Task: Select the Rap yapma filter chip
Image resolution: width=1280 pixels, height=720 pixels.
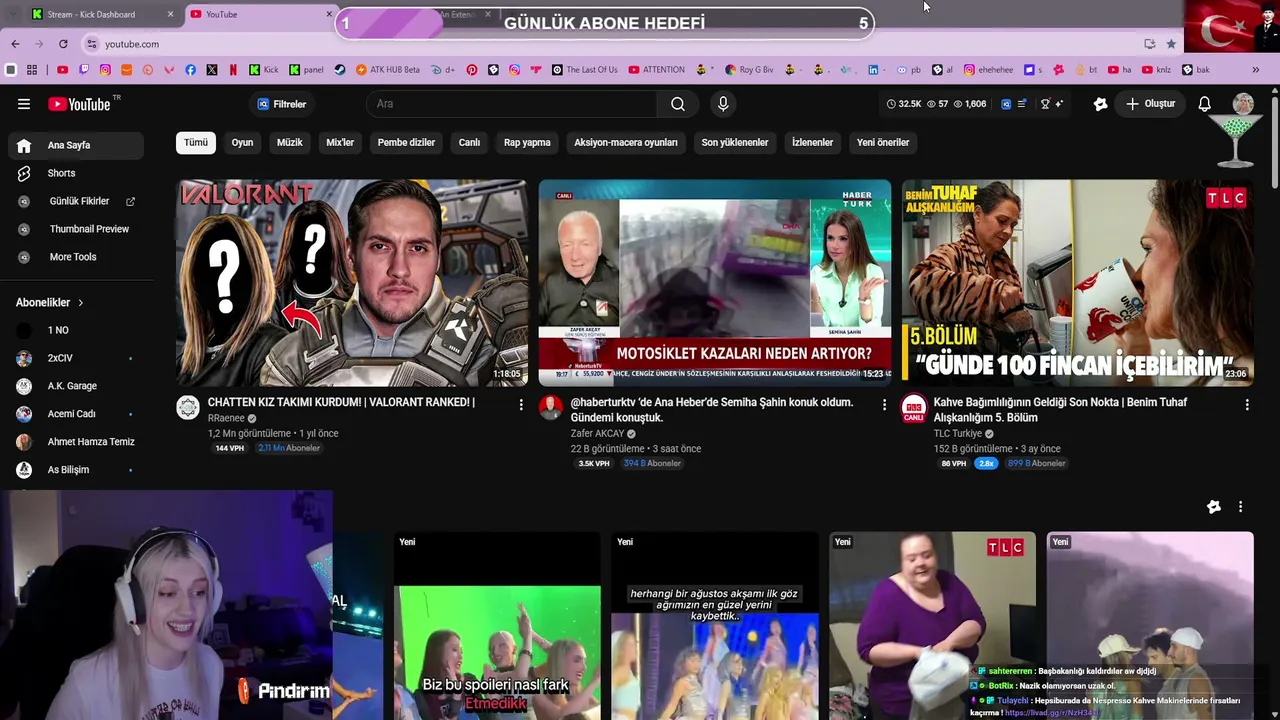Action: coord(527,142)
